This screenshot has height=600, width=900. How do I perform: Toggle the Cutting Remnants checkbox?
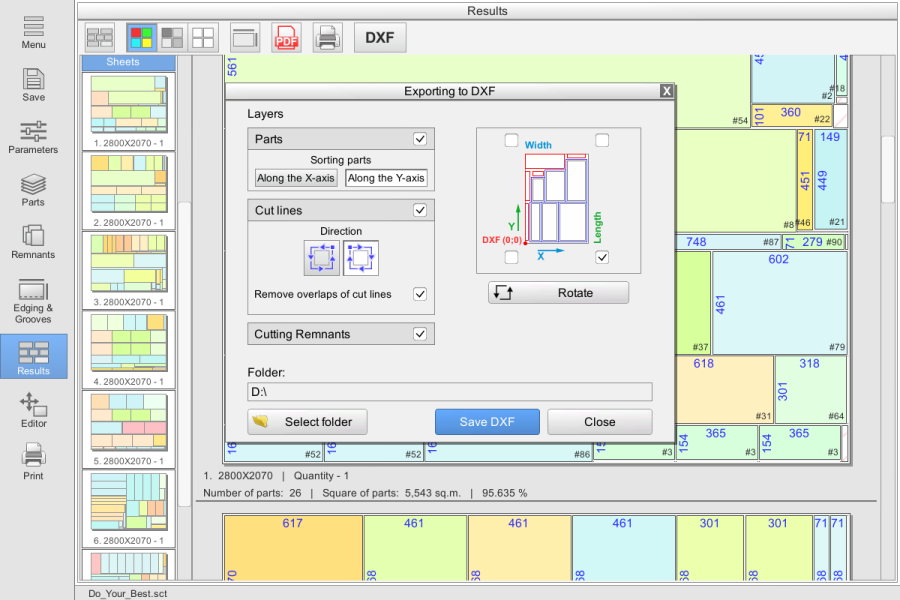pos(420,334)
